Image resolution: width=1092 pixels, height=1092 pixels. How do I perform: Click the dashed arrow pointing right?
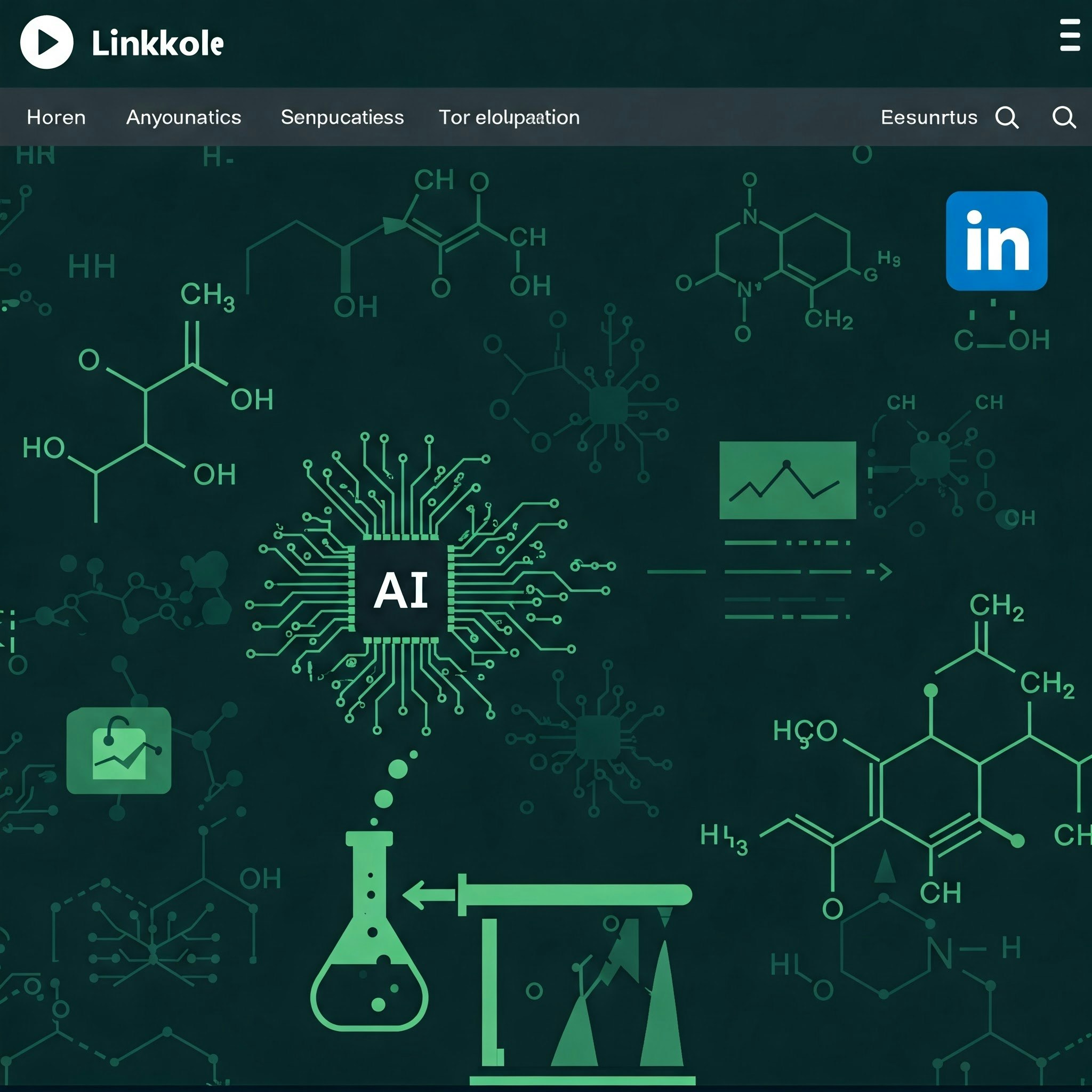(x=879, y=572)
